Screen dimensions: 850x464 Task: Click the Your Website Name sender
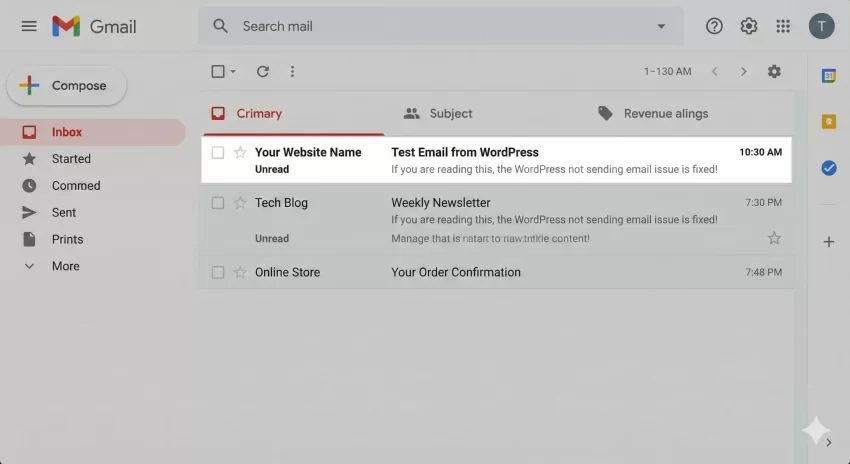tap(308, 152)
